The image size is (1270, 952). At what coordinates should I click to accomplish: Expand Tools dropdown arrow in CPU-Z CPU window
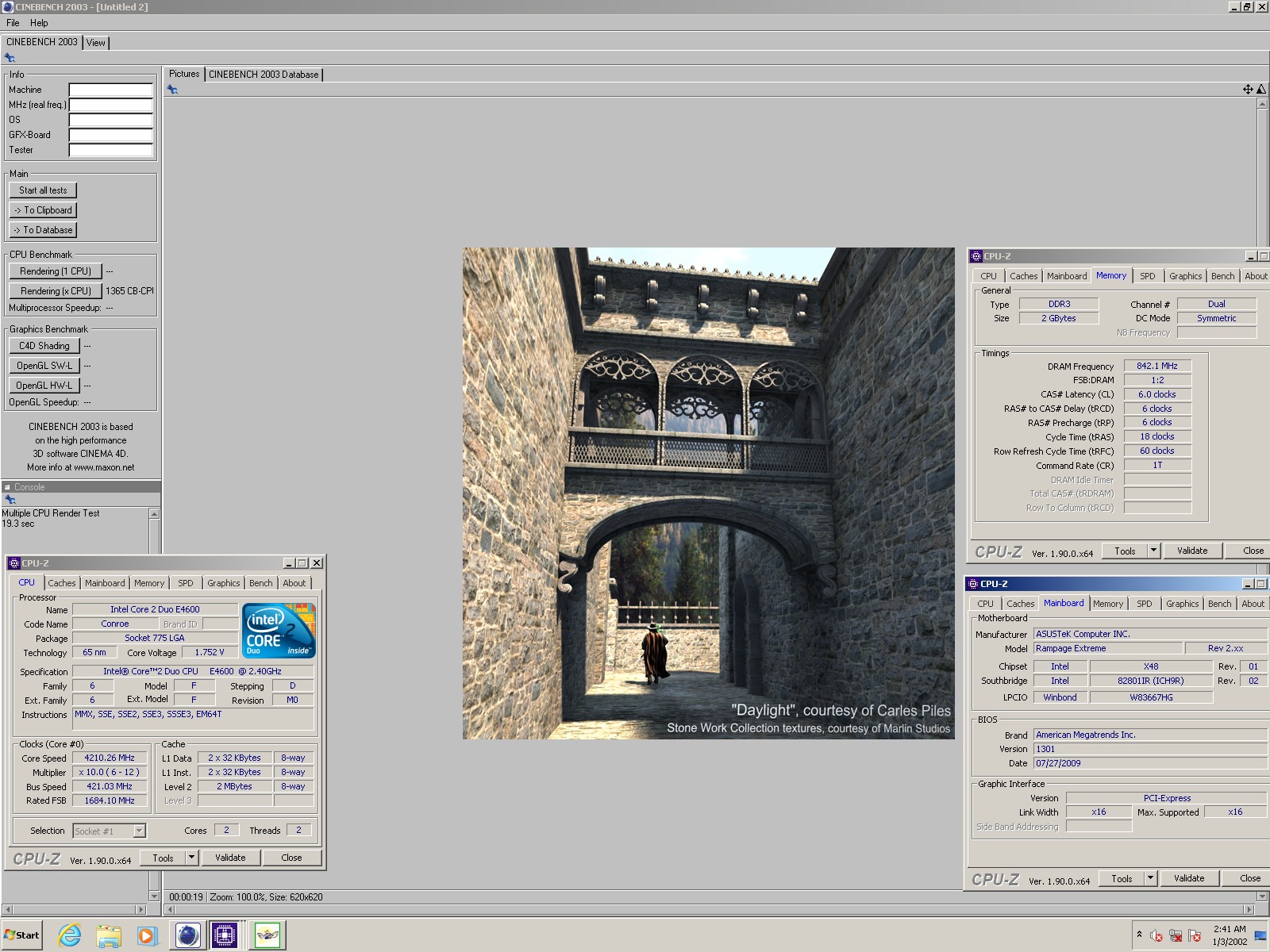[x=191, y=858]
